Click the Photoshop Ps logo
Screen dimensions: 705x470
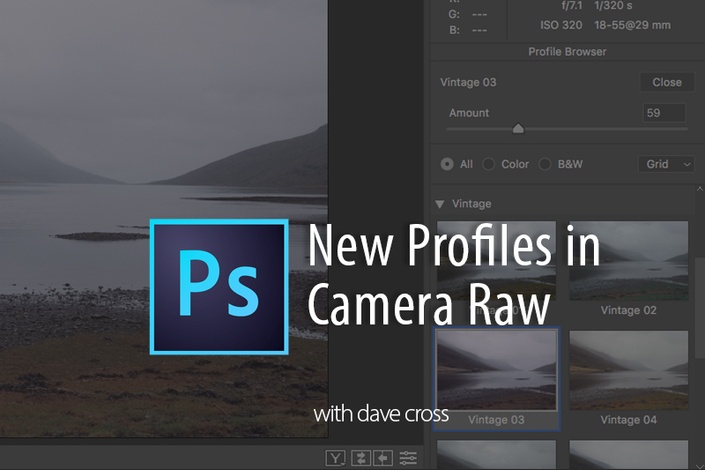tap(219, 286)
